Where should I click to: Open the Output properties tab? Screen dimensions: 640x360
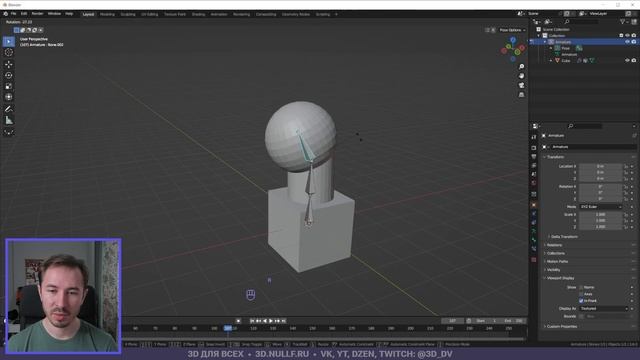[x=533, y=157]
